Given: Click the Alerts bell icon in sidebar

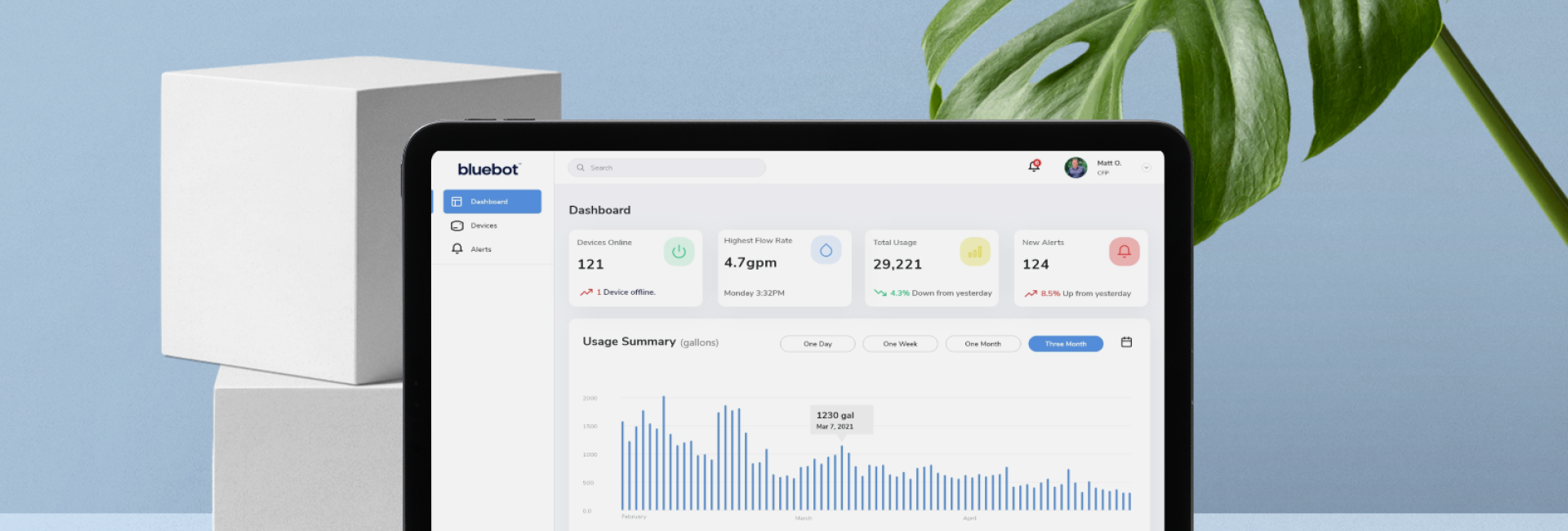Looking at the screenshot, I should coord(457,248).
